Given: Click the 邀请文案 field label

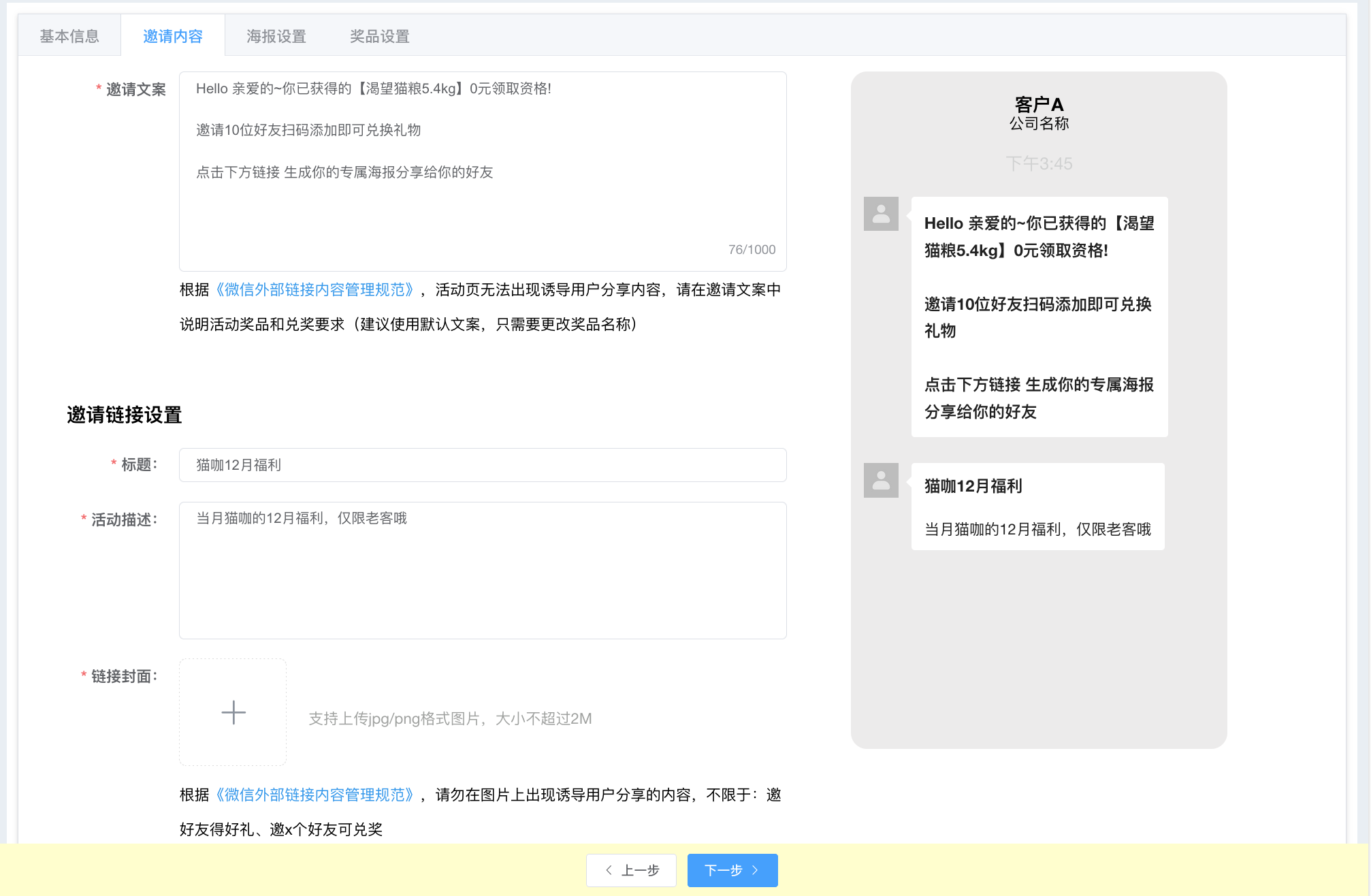Looking at the screenshot, I should tap(135, 89).
